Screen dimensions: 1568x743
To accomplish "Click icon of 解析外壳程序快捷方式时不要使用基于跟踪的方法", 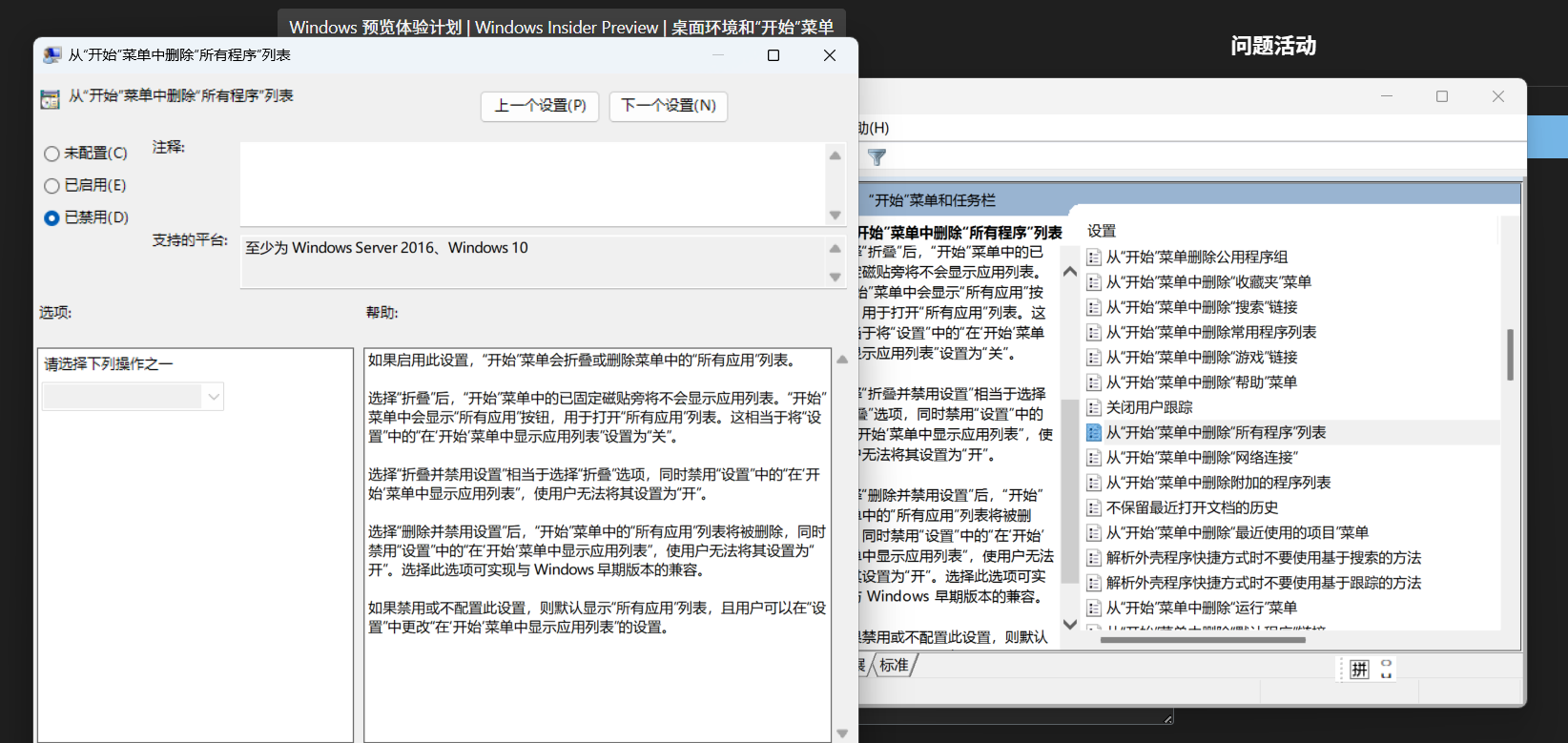I will click(x=1094, y=583).
